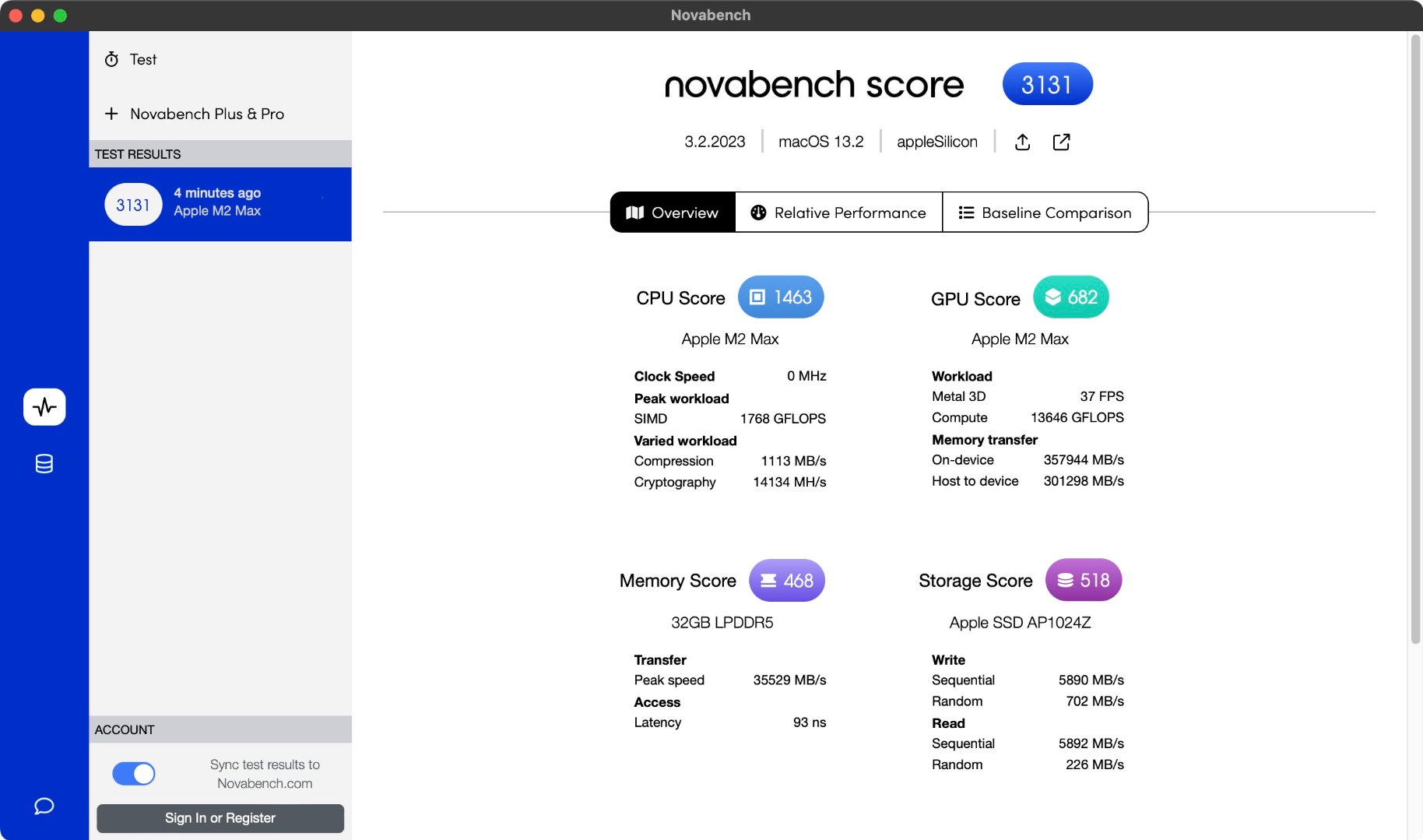Click the 3131 score circle in results list
This screenshot has width=1423, height=840.
pyautogui.click(x=133, y=204)
